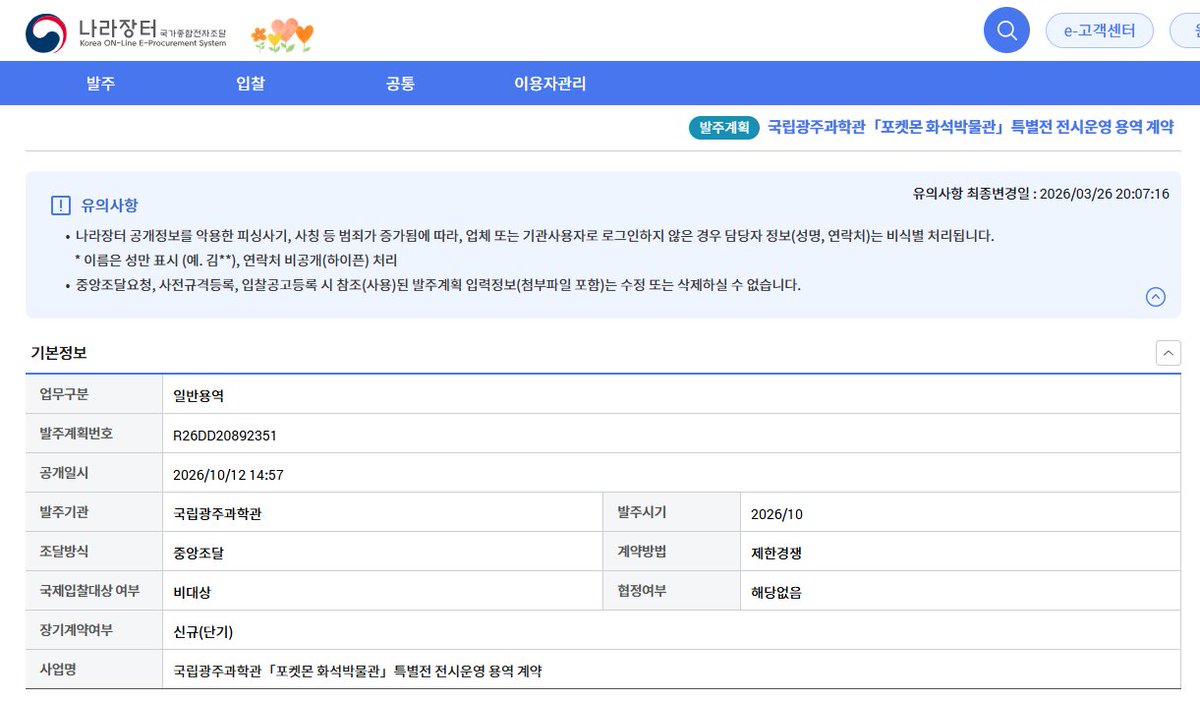Open the 이용자관리 menu
1200x701 pixels.
(x=550, y=84)
